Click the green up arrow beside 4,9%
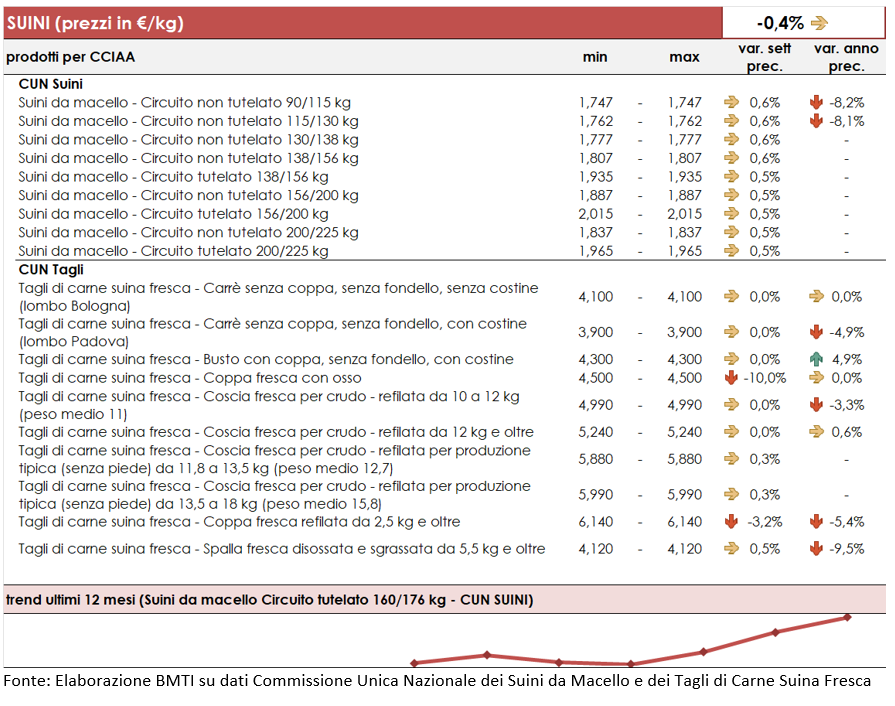Screen dimensions: 895x706 [816, 359]
